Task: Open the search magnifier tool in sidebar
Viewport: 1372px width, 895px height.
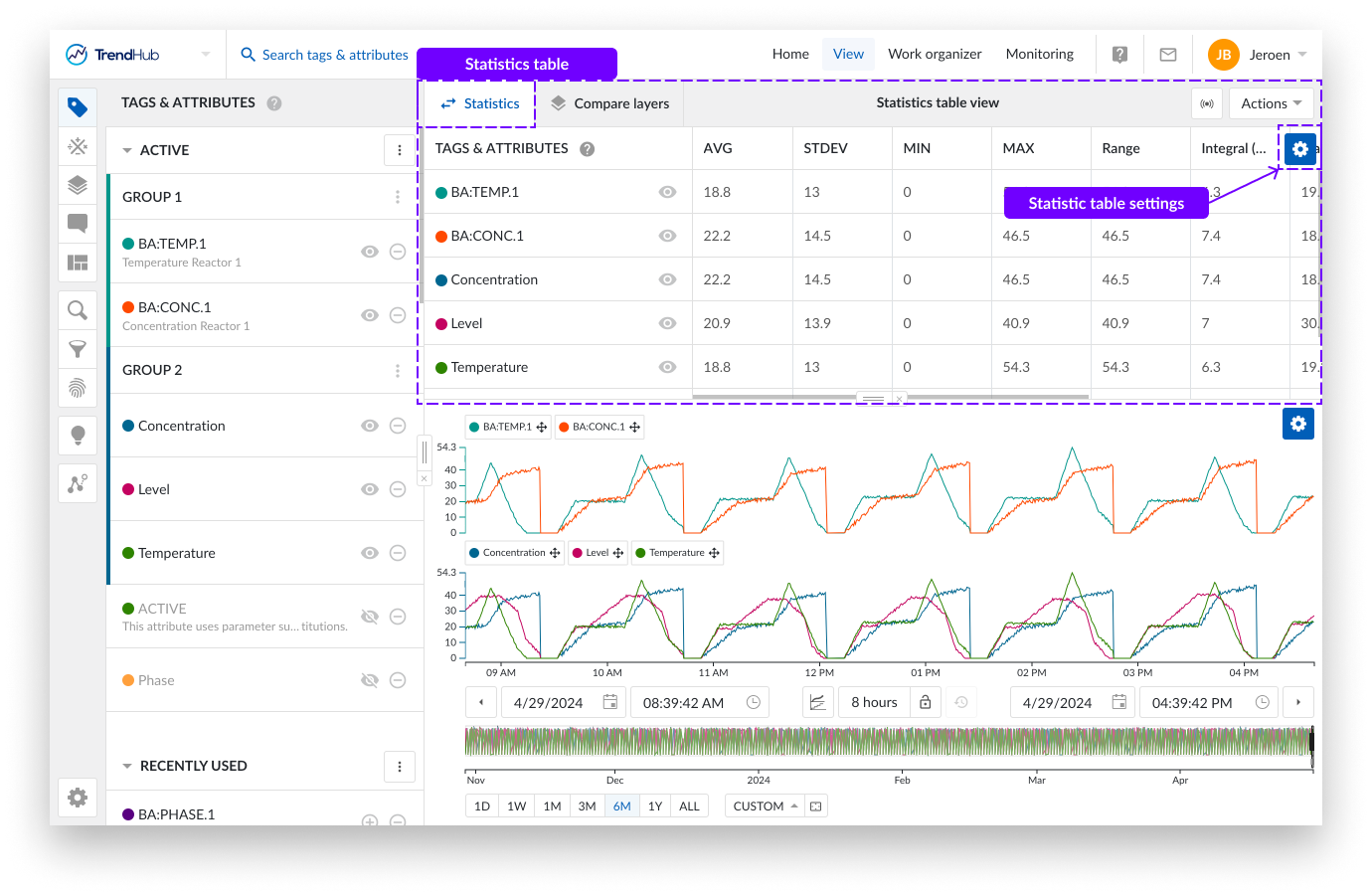Action: (78, 310)
